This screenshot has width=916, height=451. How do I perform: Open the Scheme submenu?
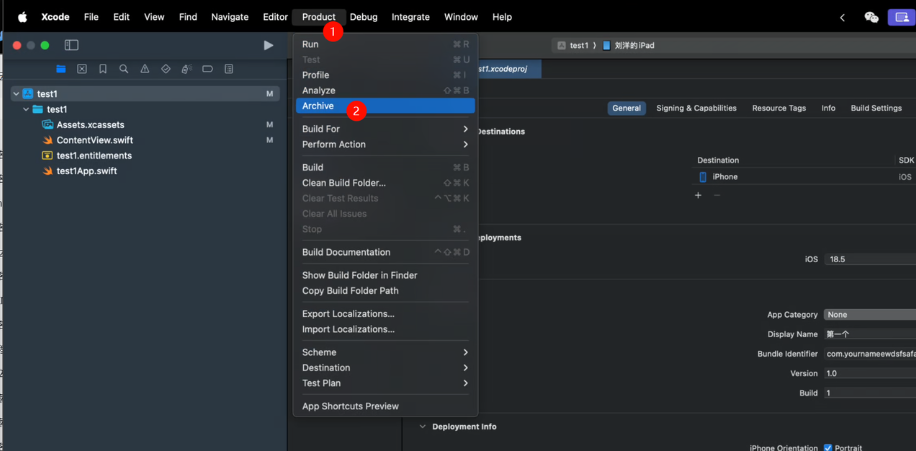[x=385, y=352]
